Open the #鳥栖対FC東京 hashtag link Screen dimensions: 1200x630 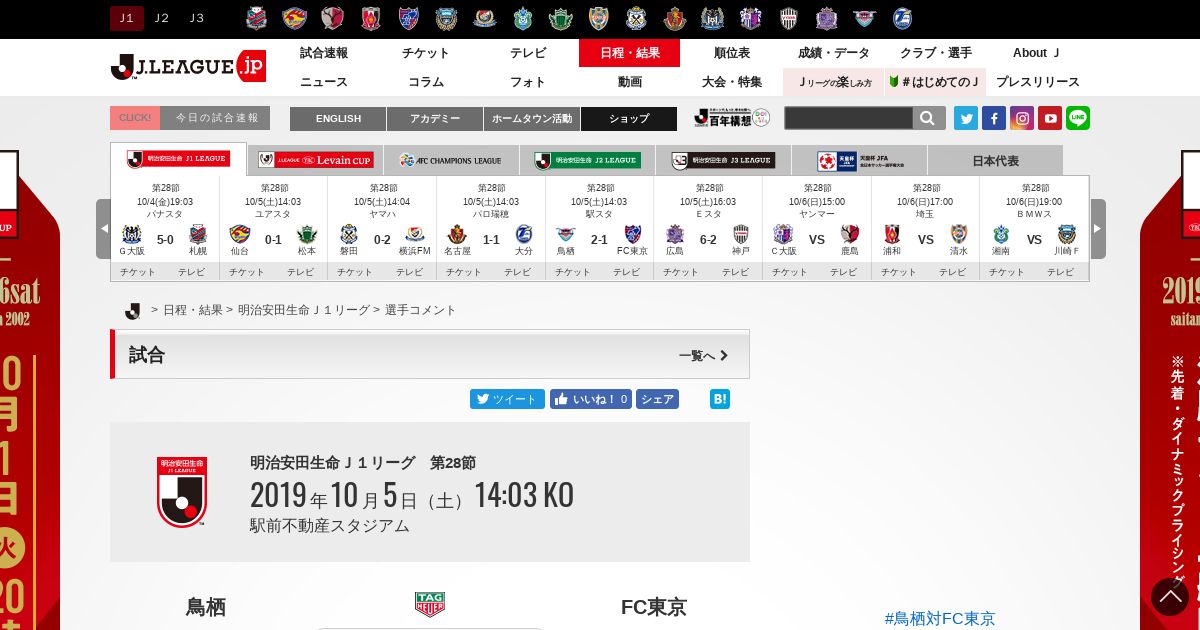[x=940, y=619]
